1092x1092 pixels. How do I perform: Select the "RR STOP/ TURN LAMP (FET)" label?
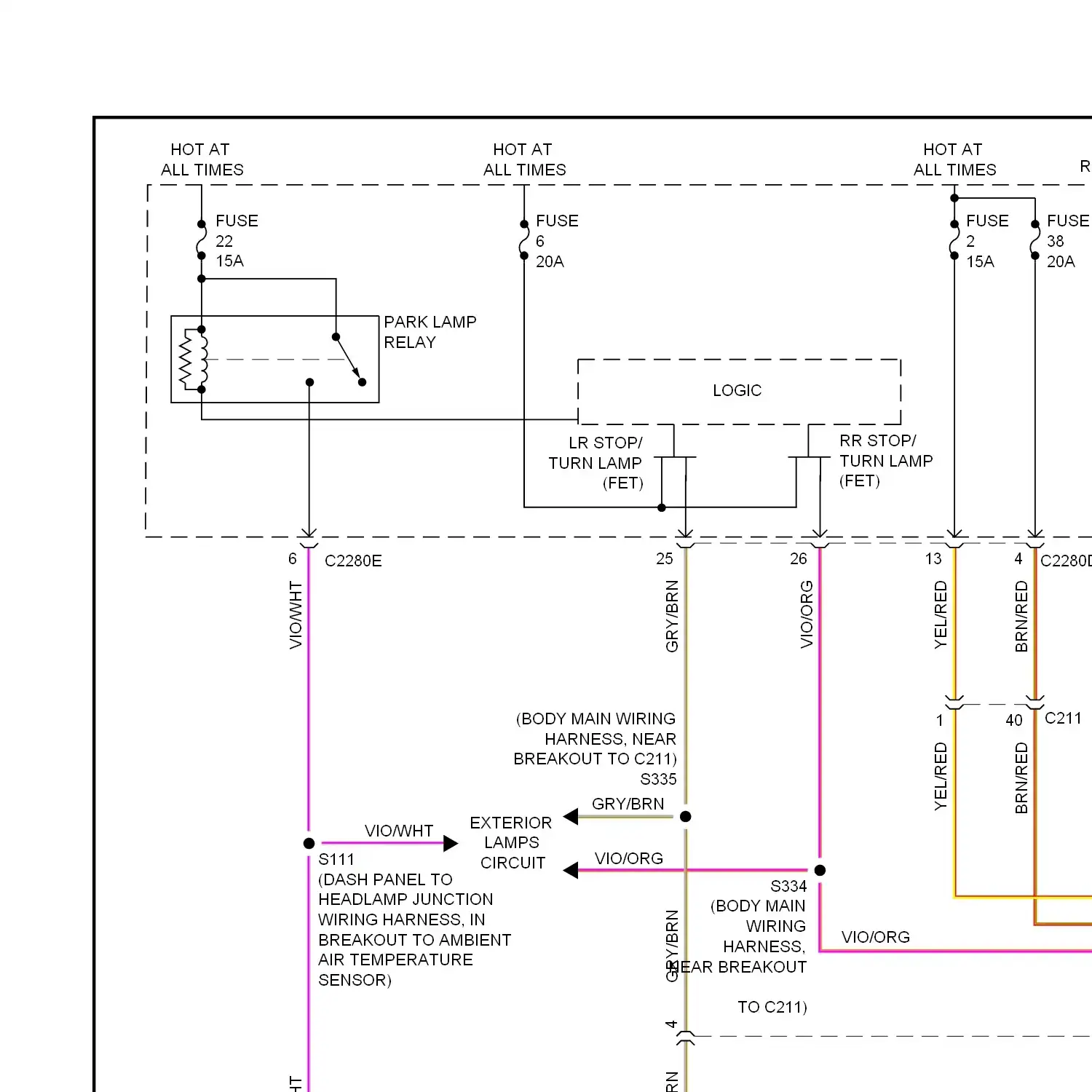tap(886, 461)
